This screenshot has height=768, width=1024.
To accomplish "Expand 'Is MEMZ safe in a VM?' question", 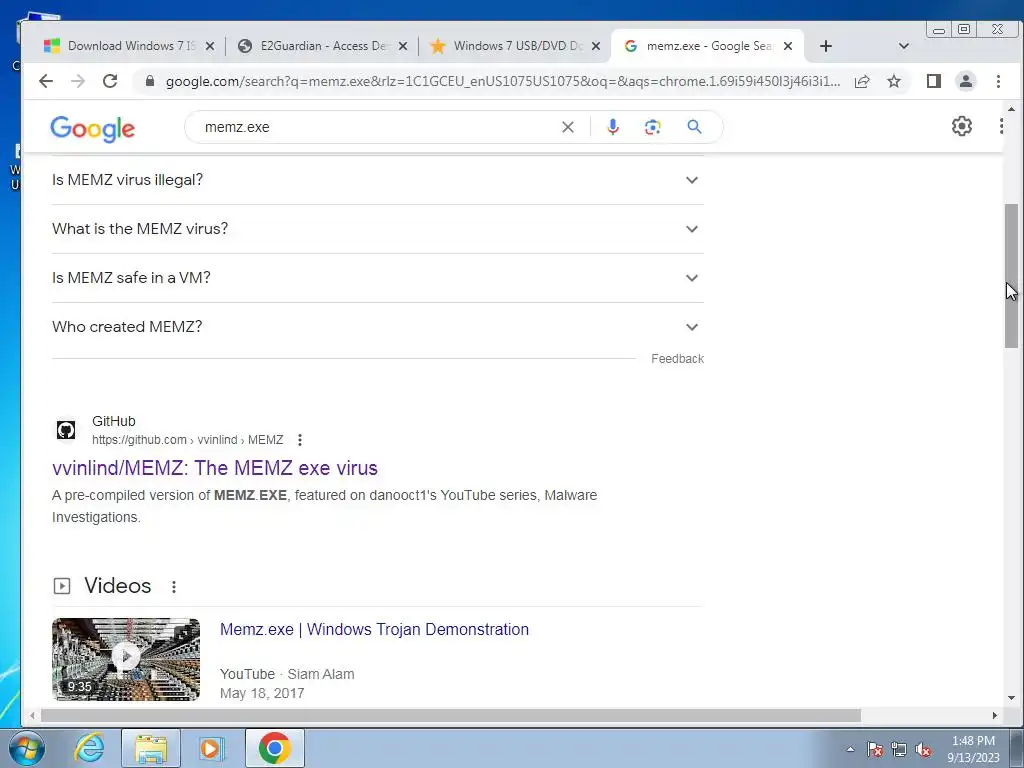I will pyautogui.click(x=377, y=278).
